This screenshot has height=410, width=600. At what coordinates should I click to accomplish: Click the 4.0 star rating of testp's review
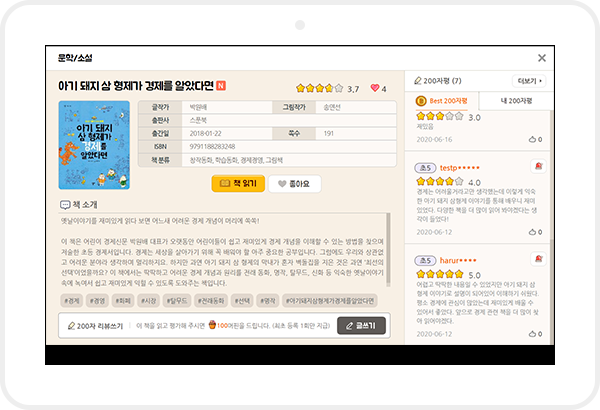448,181
